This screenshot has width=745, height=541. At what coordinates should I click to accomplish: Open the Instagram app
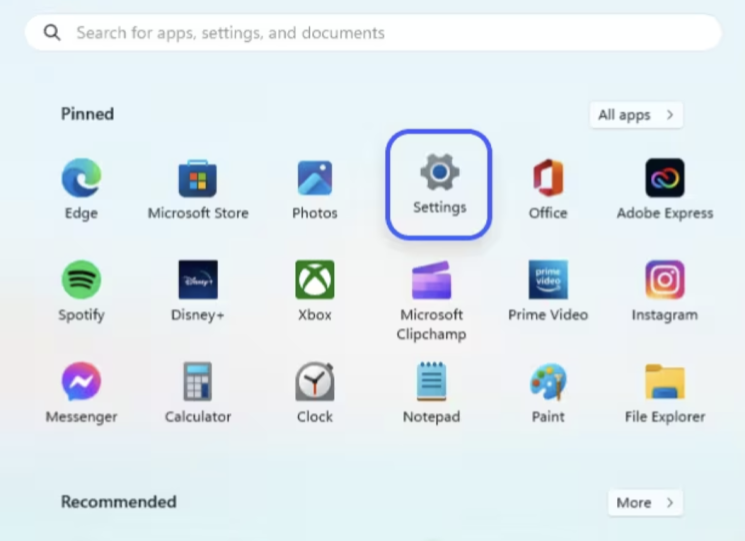pos(665,291)
